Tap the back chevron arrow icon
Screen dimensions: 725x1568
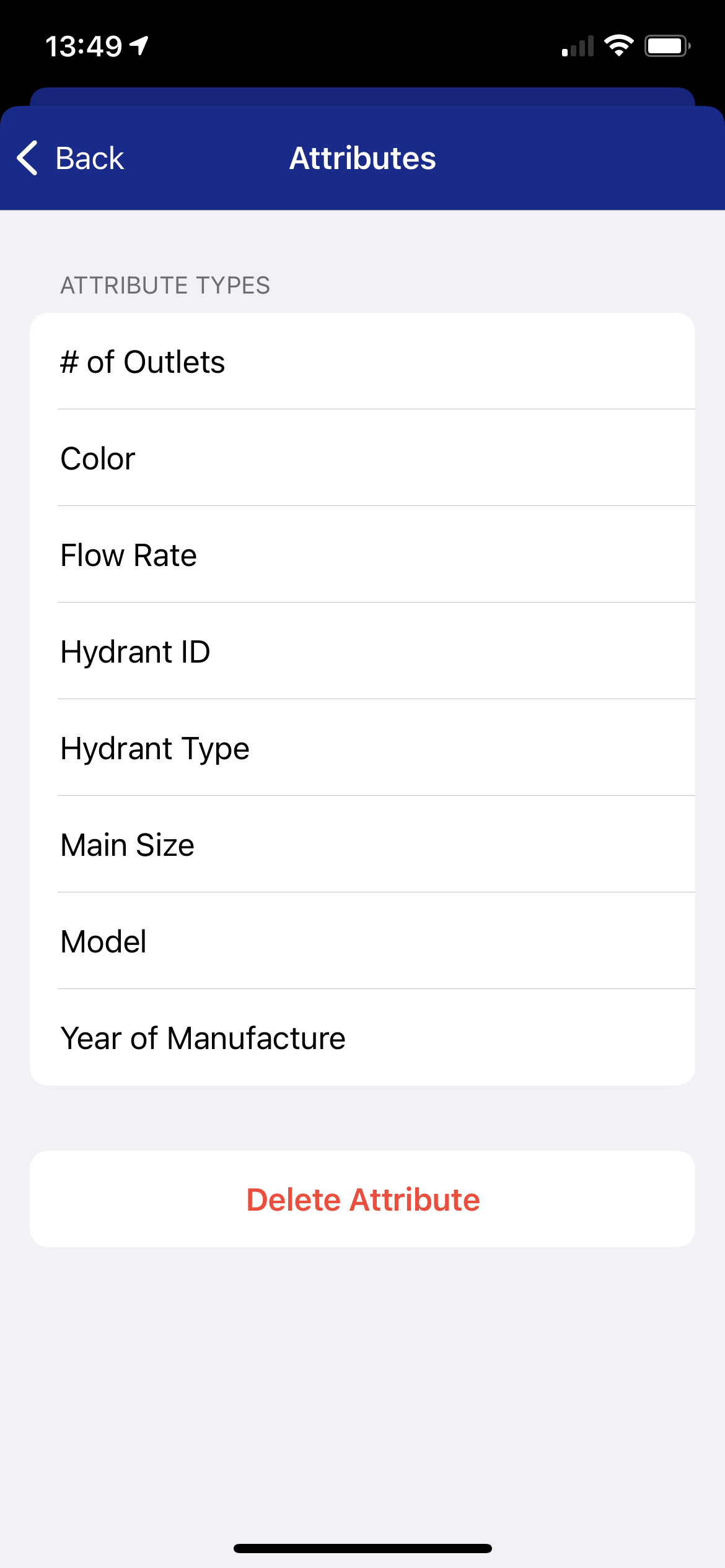[28, 158]
